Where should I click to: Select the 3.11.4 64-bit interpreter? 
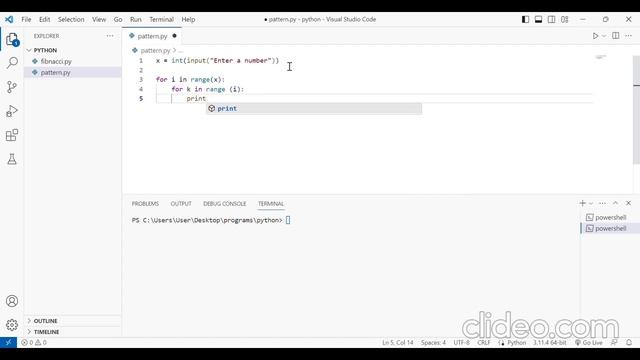(549, 342)
